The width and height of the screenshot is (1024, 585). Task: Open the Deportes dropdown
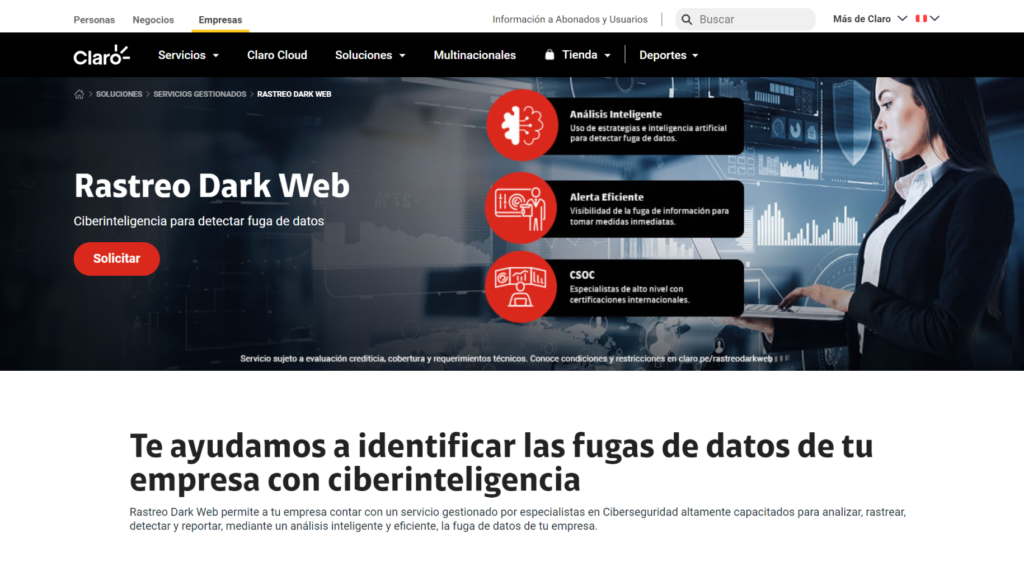669,55
